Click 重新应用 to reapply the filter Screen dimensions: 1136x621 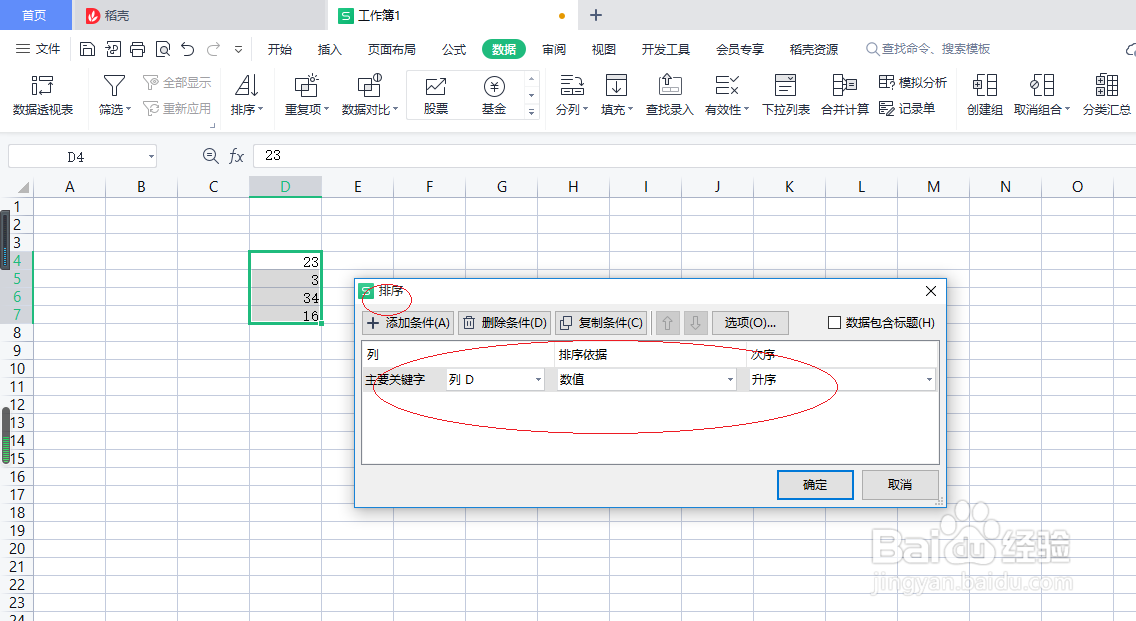click(x=178, y=108)
